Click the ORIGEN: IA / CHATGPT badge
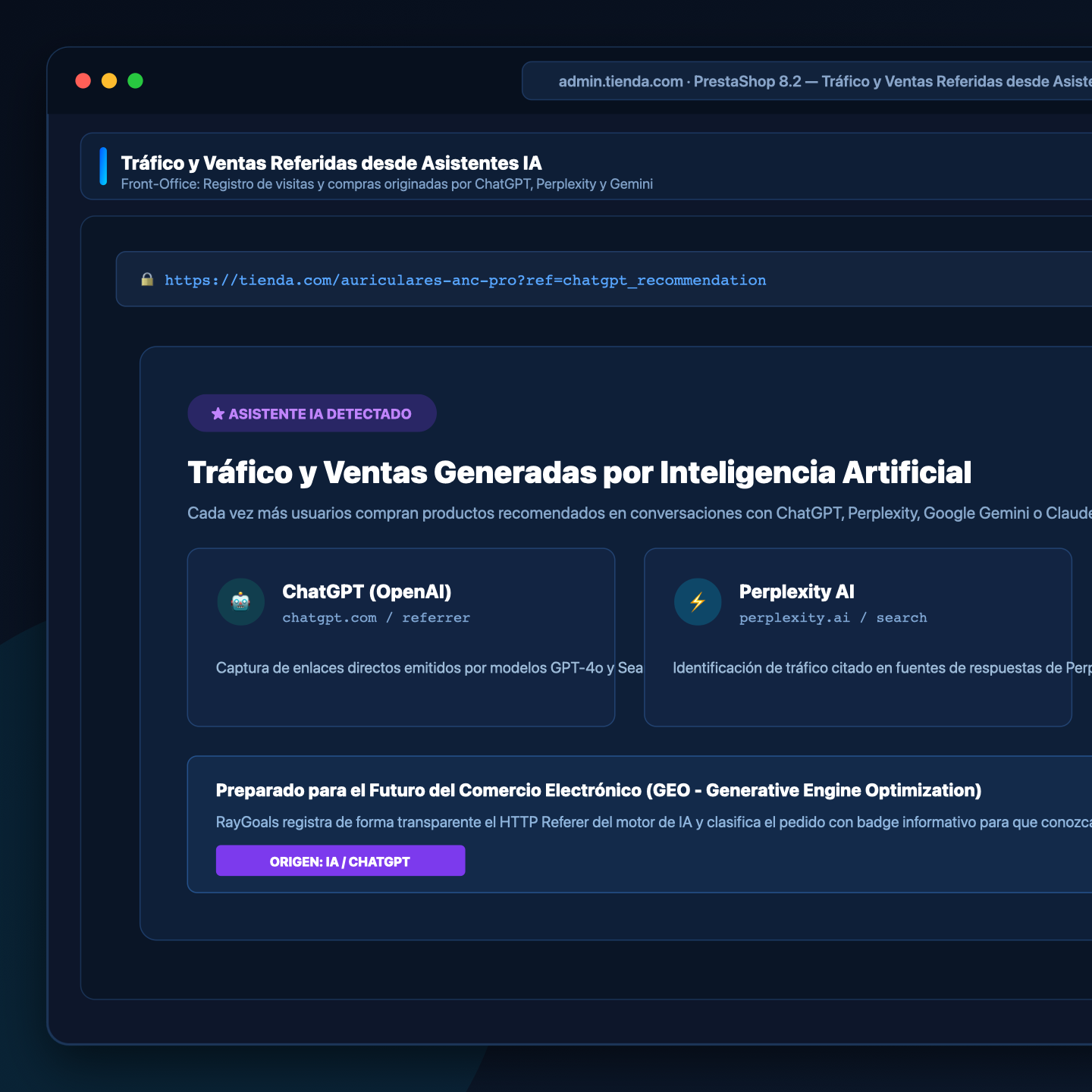Screen dimensions: 1092x1092 pyautogui.click(x=340, y=861)
